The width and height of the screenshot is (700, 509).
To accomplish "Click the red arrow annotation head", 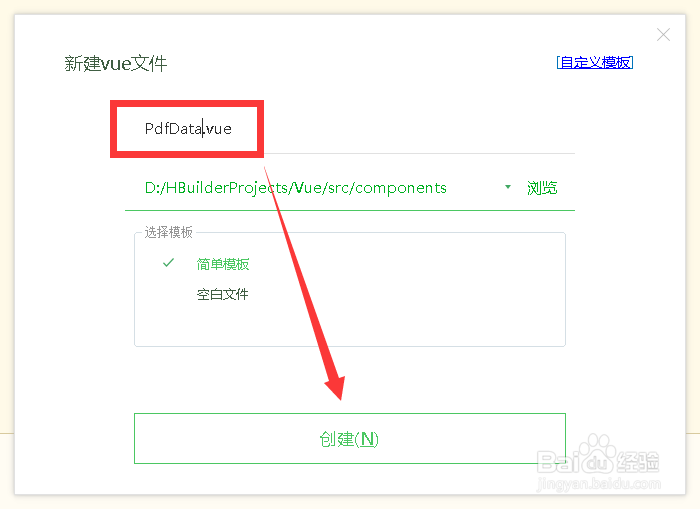I will [x=336, y=386].
